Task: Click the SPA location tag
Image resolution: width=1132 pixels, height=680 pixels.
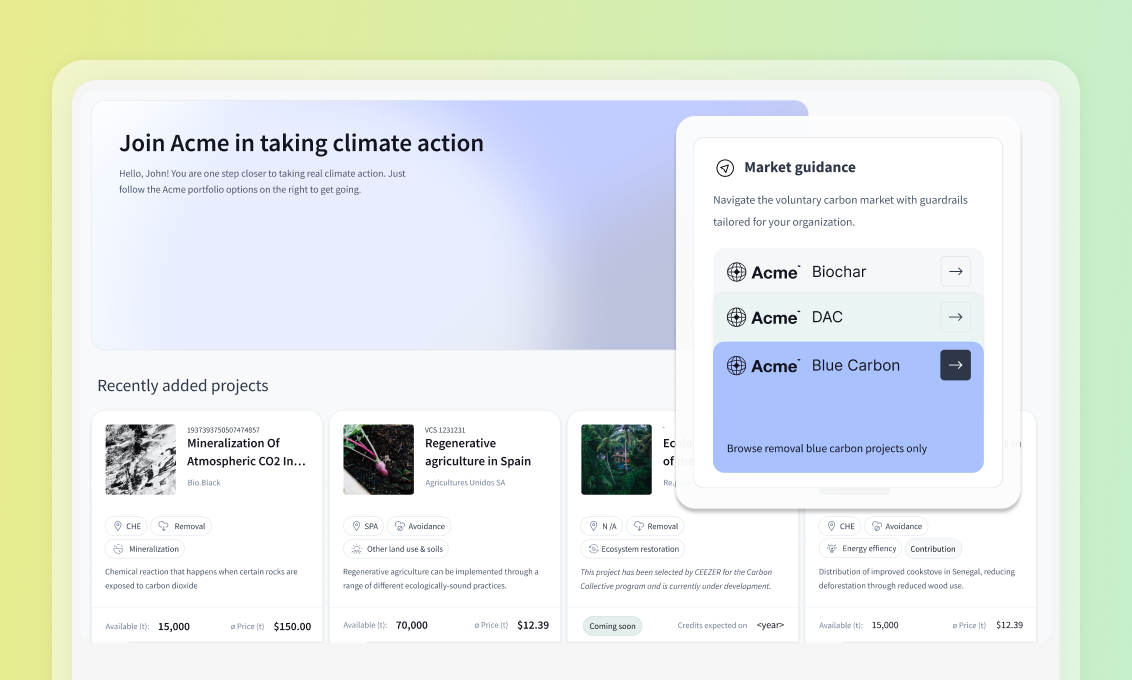Action: pyautogui.click(x=364, y=526)
